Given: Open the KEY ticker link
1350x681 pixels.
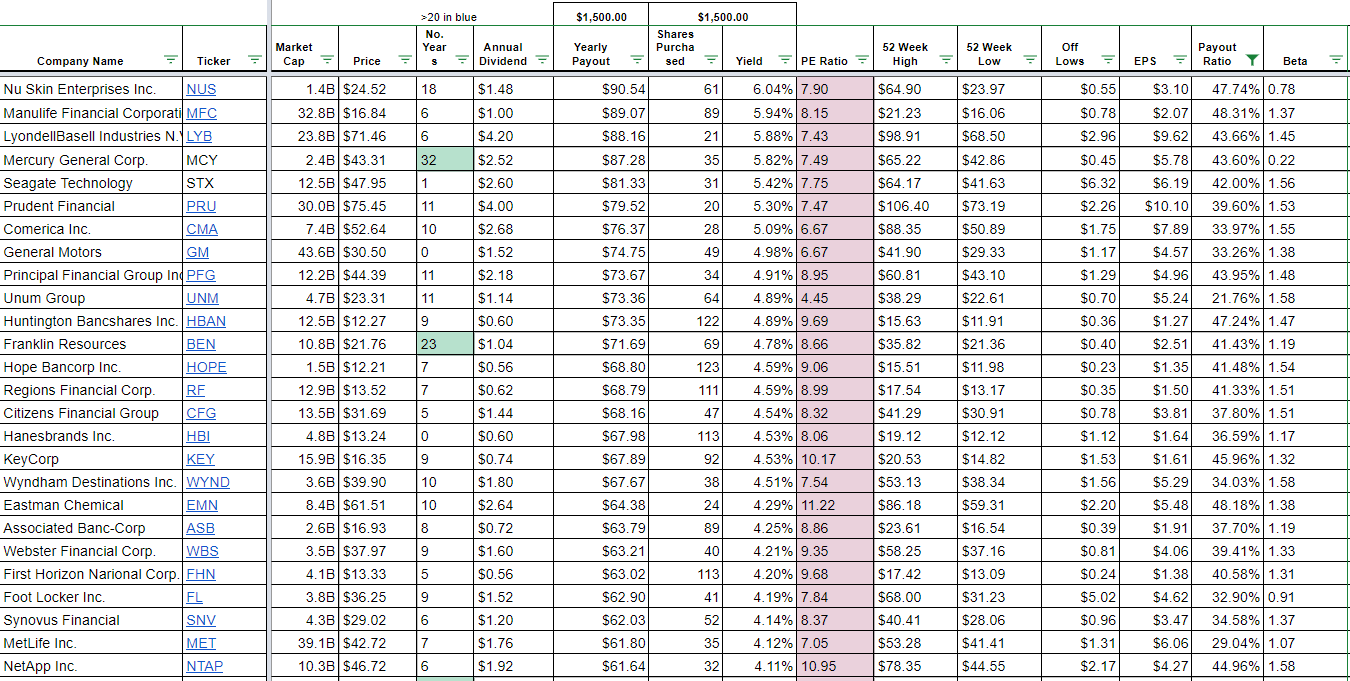Looking at the screenshot, I should (200, 459).
